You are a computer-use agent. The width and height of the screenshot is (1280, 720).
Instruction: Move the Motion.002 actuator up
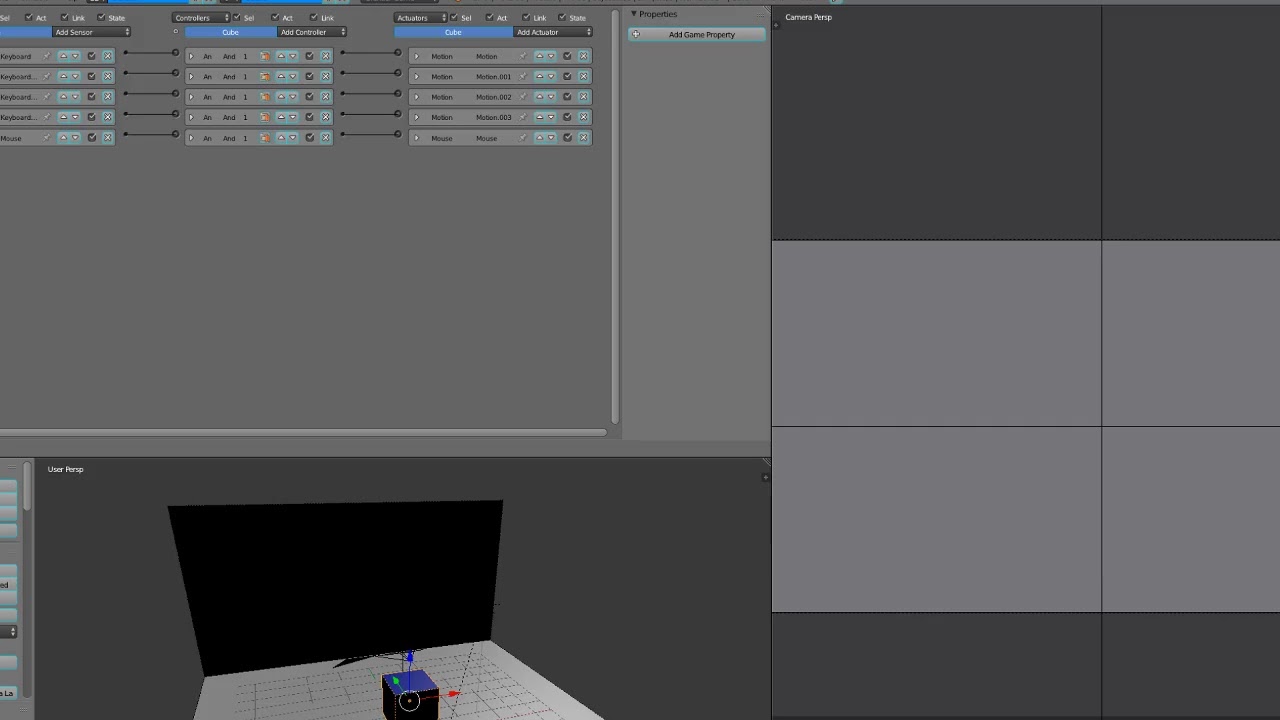(540, 97)
